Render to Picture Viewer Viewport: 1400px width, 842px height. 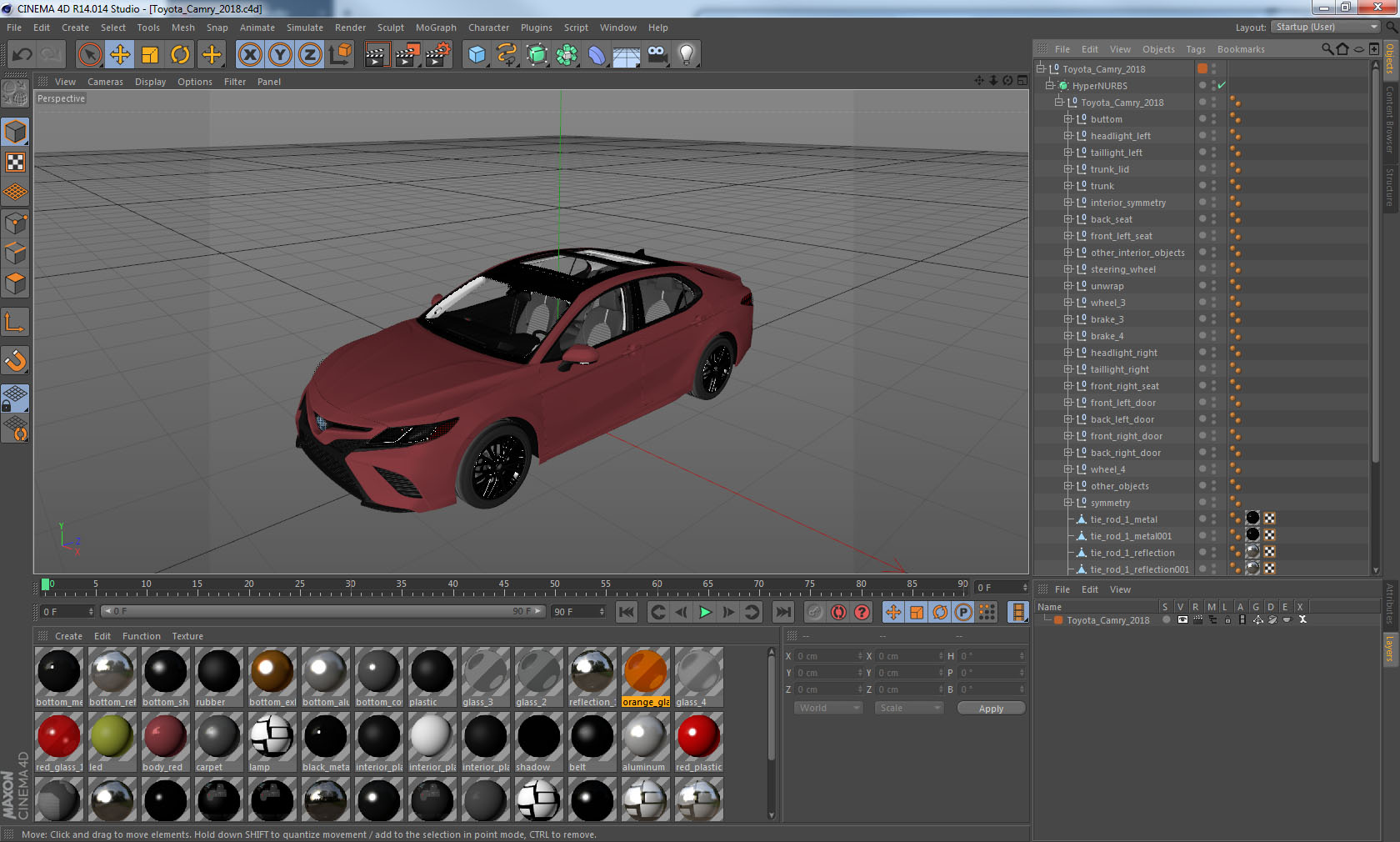coord(407,55)
